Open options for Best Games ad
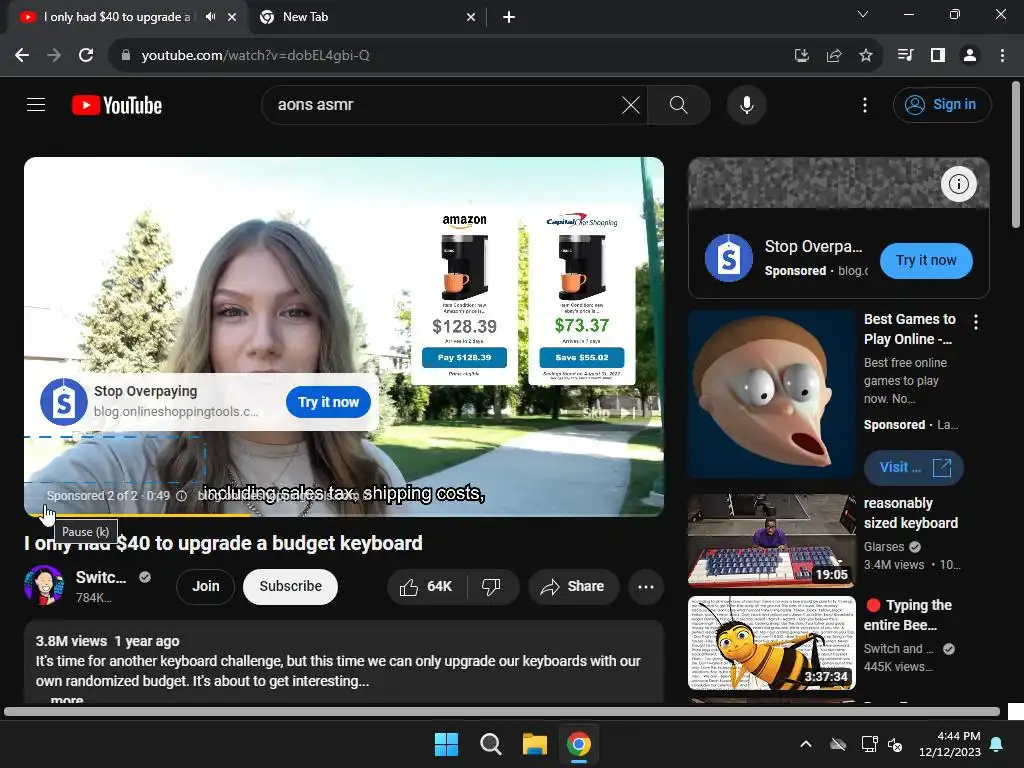 (976, 321)
